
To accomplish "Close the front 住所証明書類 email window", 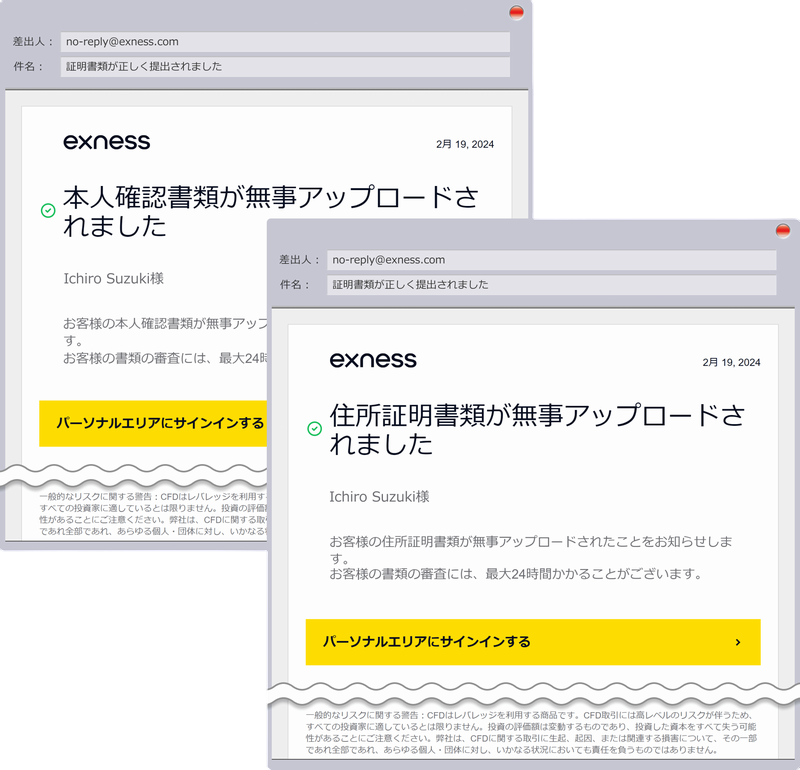I will (x=783, y=230).
